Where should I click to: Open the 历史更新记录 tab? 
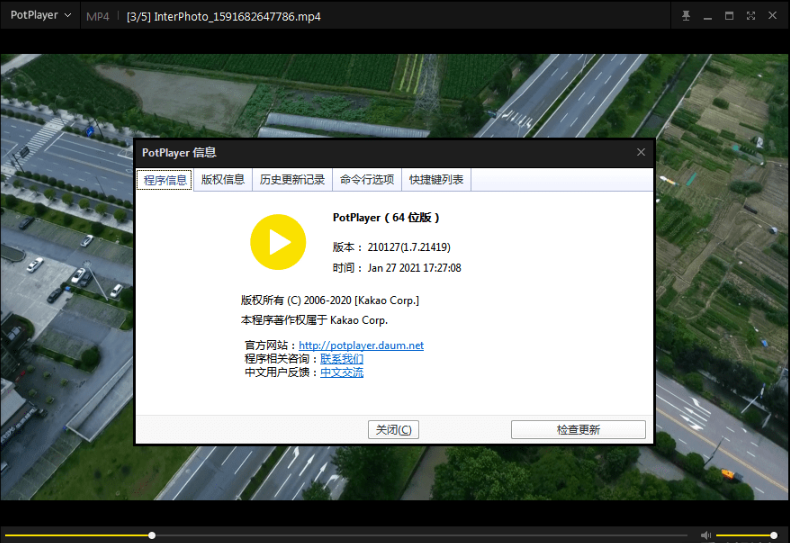[292, 180]
